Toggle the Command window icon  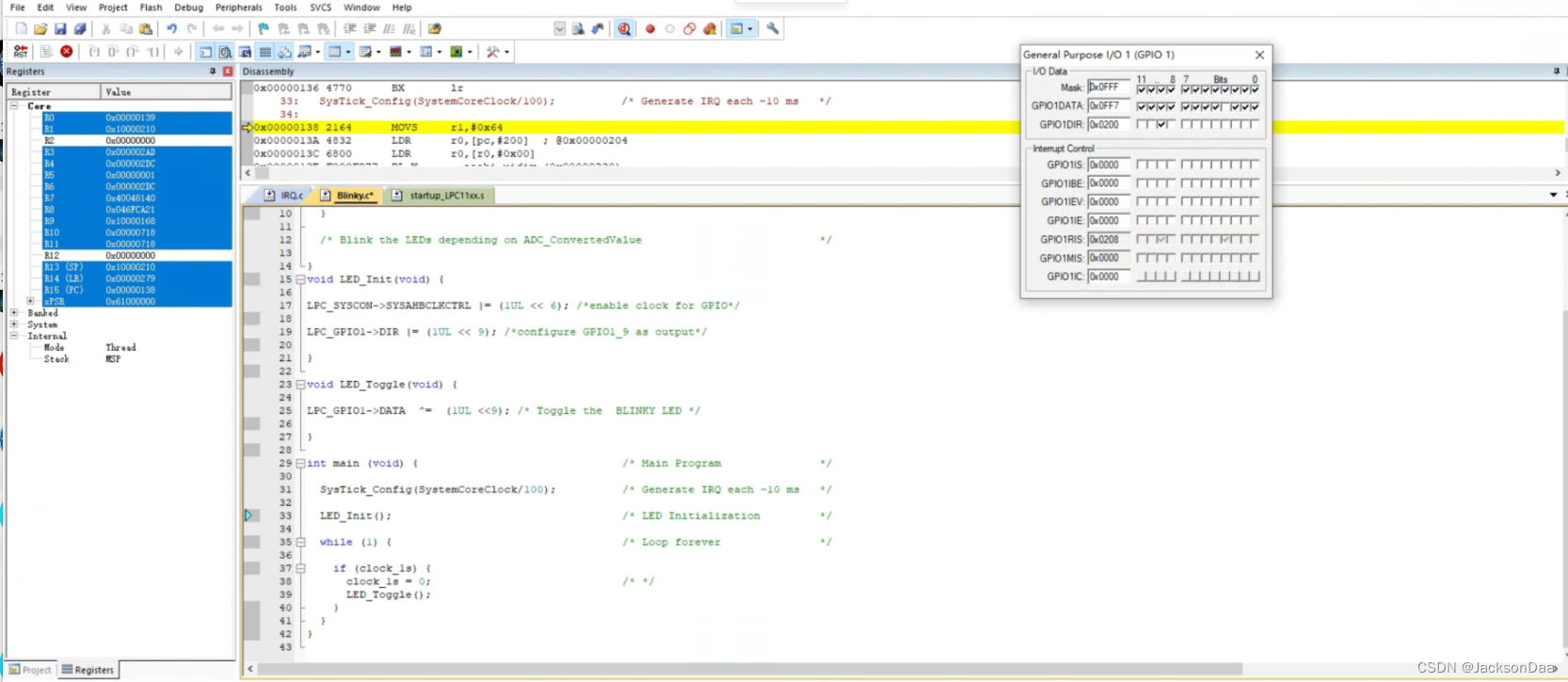pyautogui.click(x=205, y=52)
